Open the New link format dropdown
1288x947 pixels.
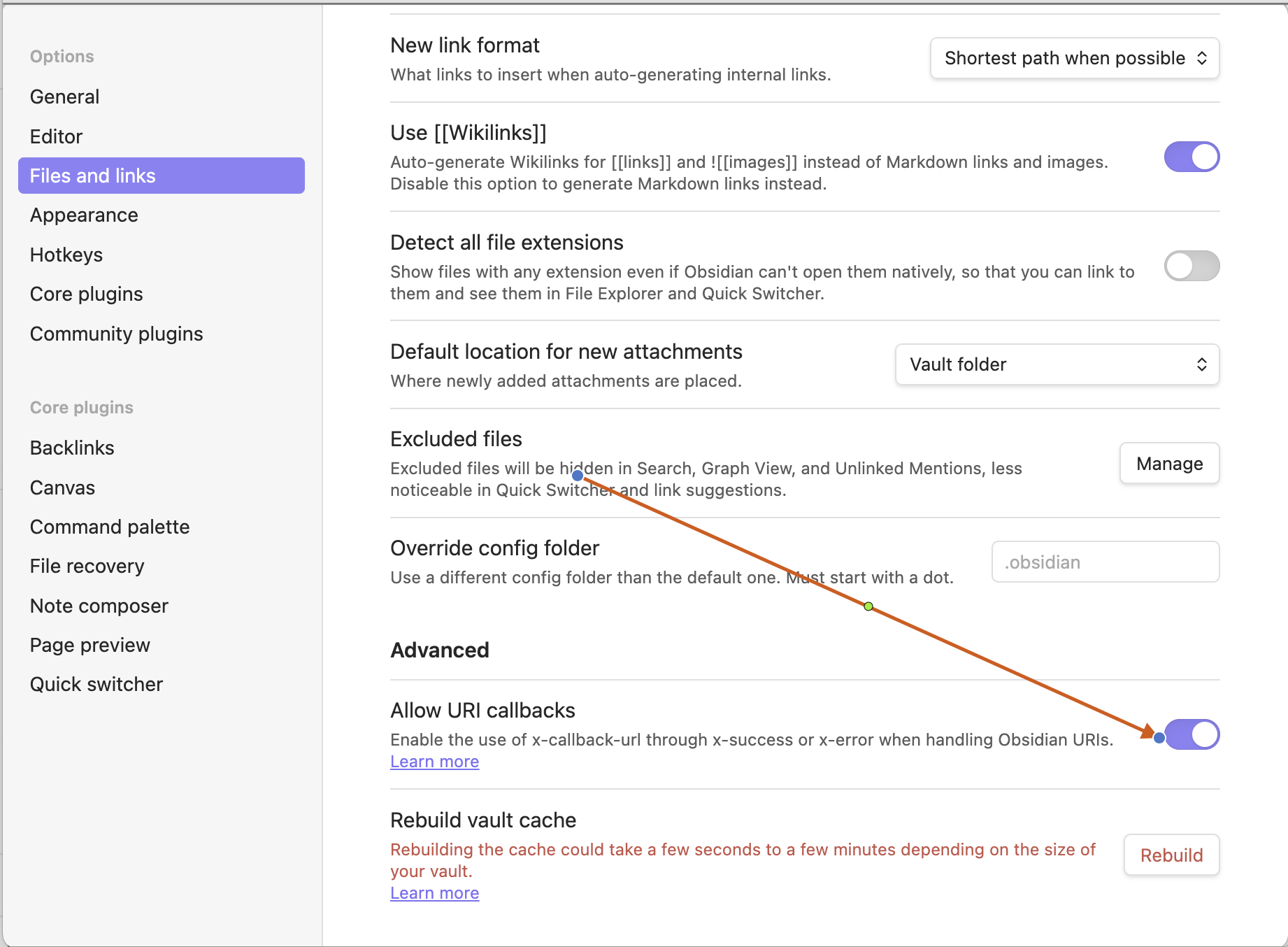tap(1074, 58)
